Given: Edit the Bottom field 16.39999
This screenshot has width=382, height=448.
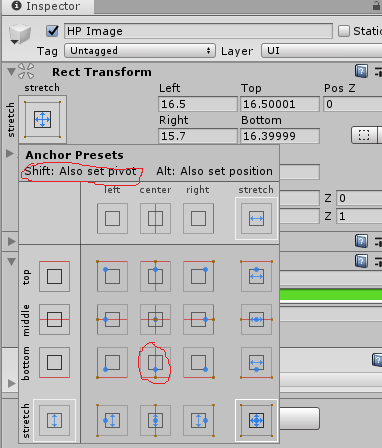Looking at the screenshot, I should [x=280, y=136].
